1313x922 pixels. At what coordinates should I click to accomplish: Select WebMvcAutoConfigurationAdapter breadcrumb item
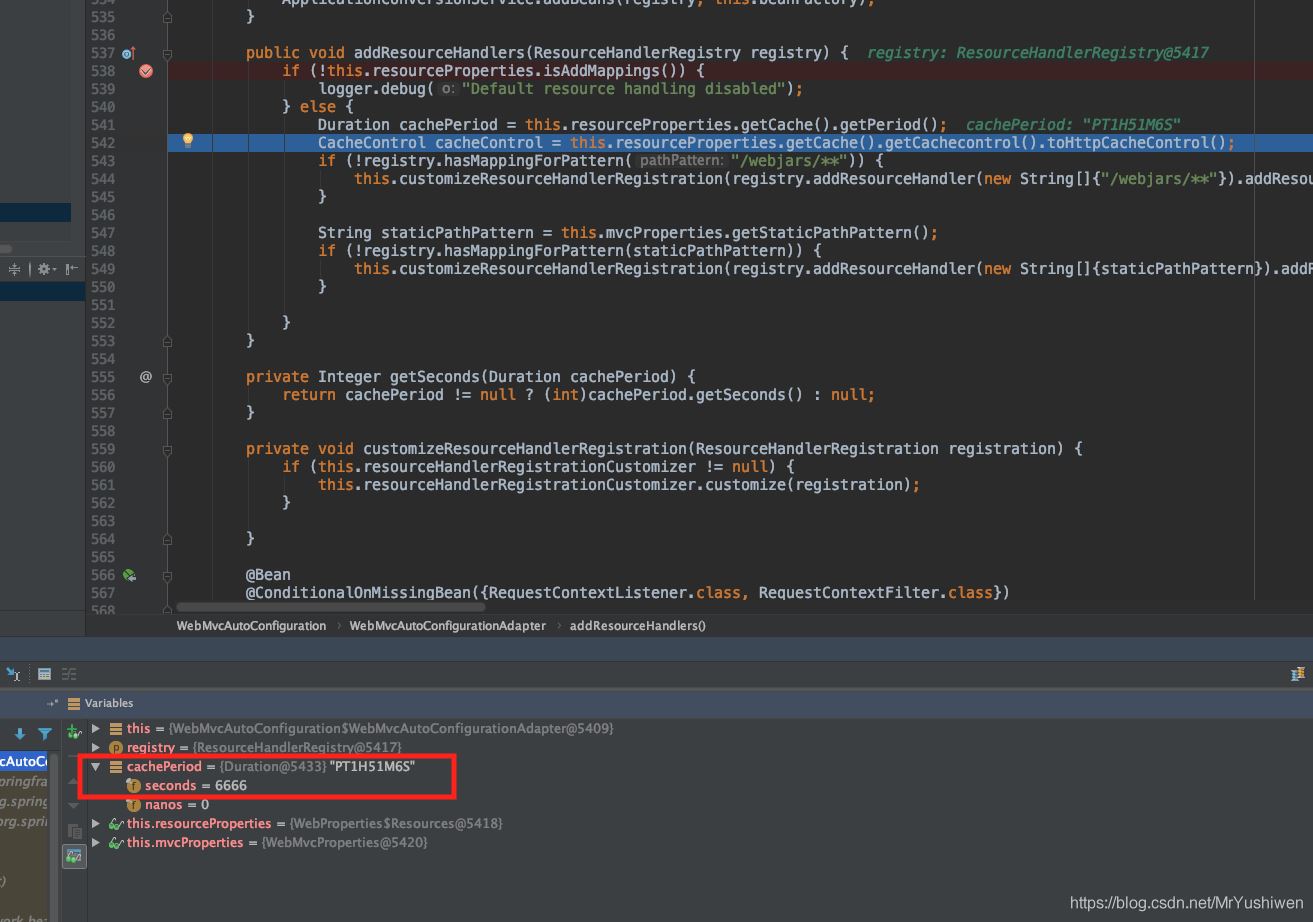coord(447,626)
